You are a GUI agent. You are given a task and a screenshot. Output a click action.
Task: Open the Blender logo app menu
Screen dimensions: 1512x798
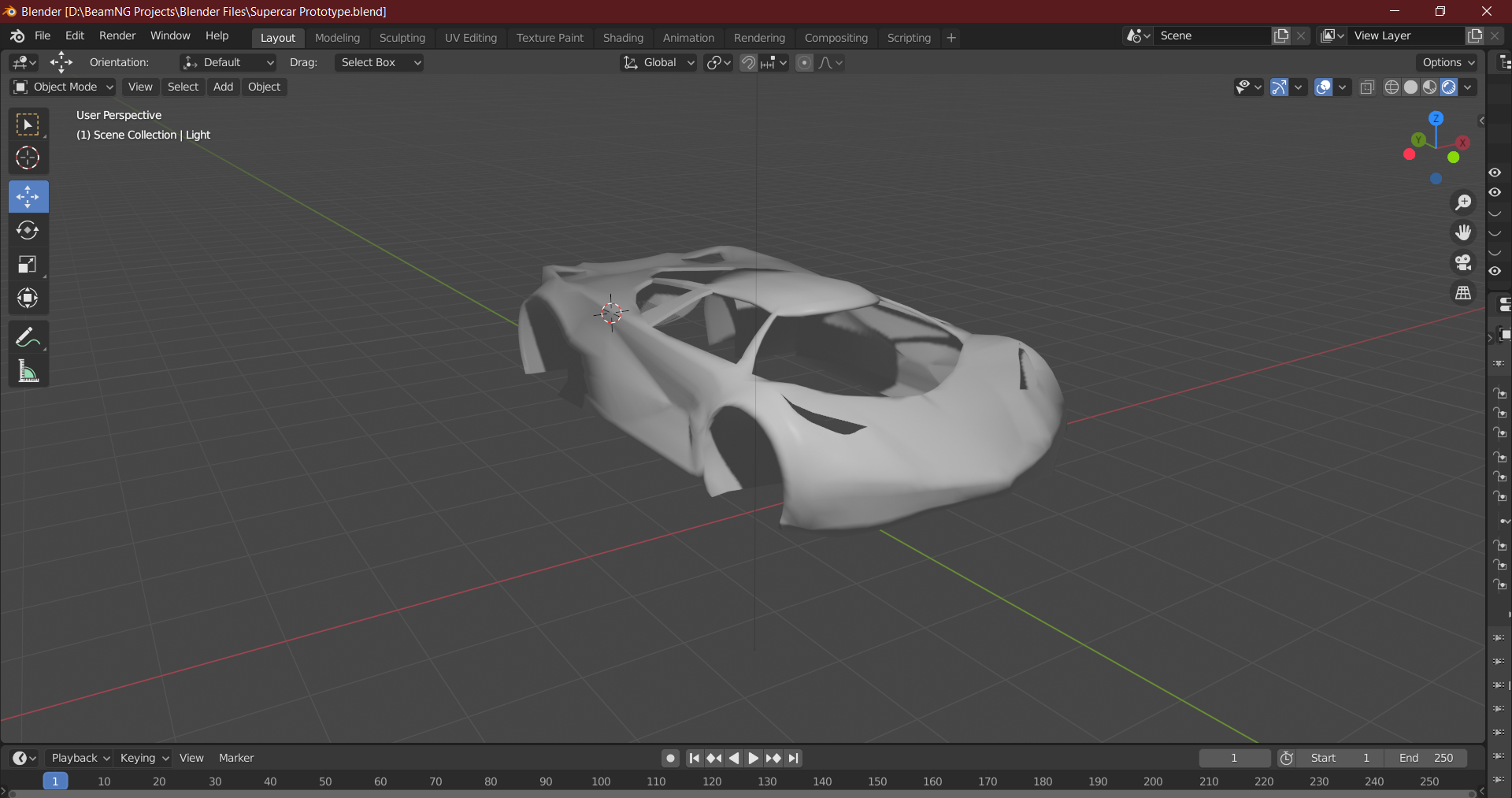tap(17, 36)
